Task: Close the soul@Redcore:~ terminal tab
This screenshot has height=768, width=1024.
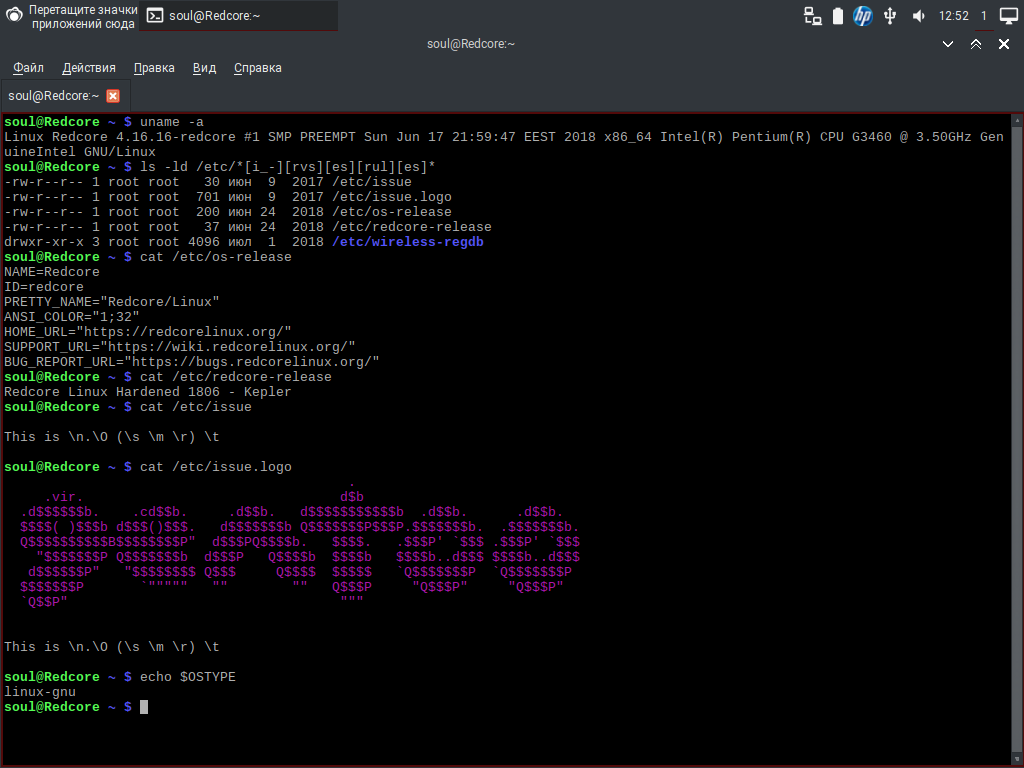Action: coord(113,96)
